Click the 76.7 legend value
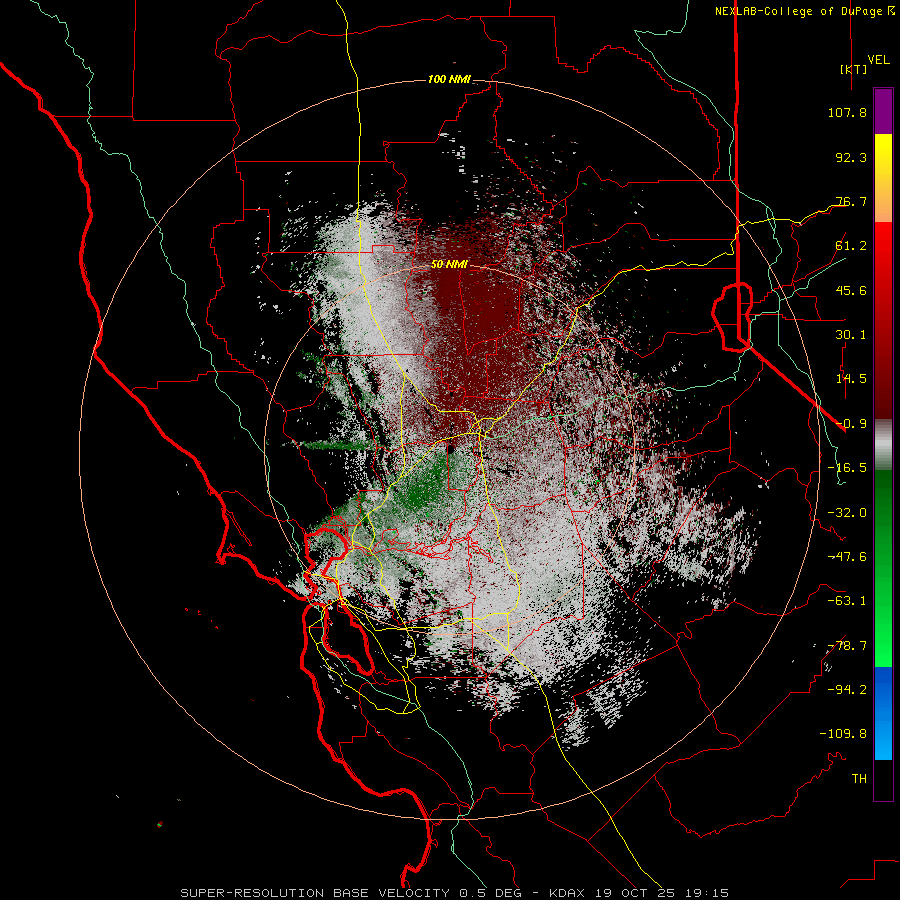The width and height of the screenshot is (900, 900). coord(851,201)
